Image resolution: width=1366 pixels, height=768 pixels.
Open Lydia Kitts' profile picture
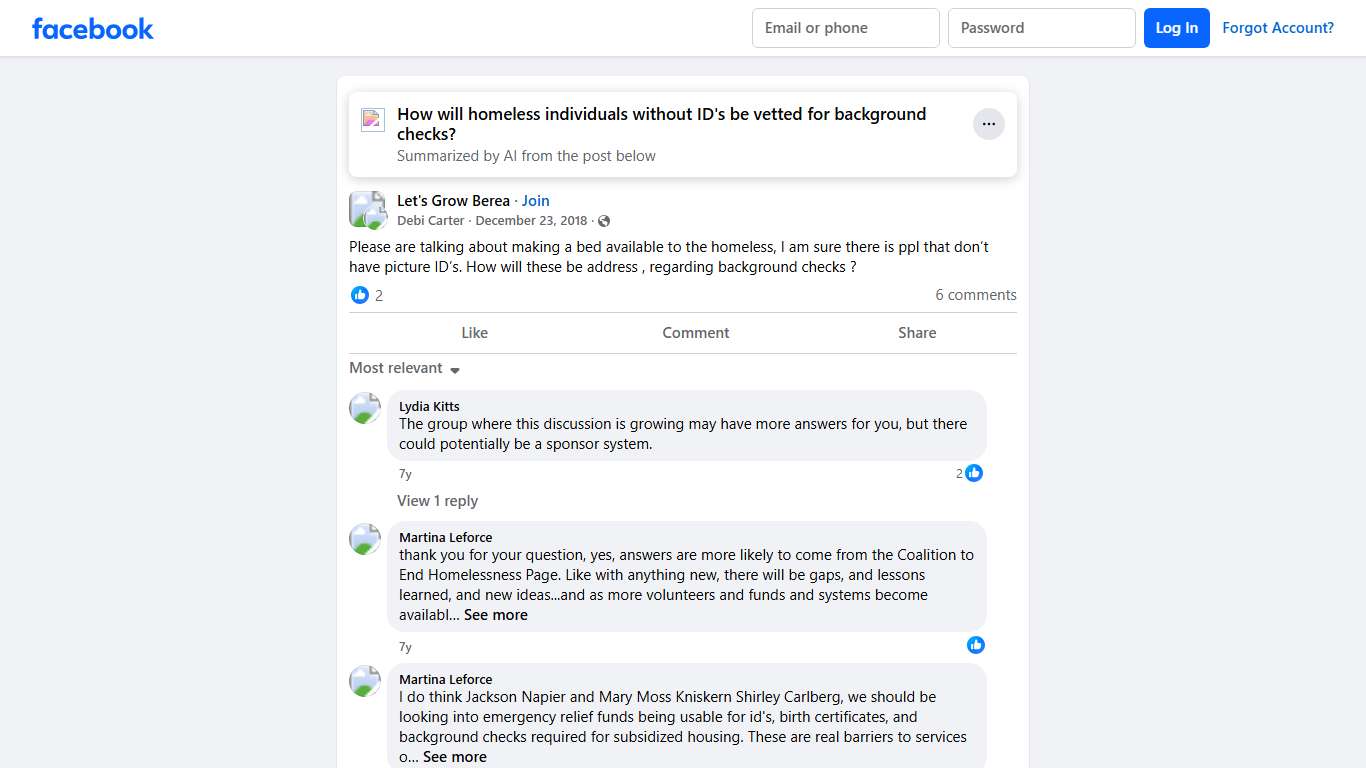pyautogui.click(x=365, y=408)
